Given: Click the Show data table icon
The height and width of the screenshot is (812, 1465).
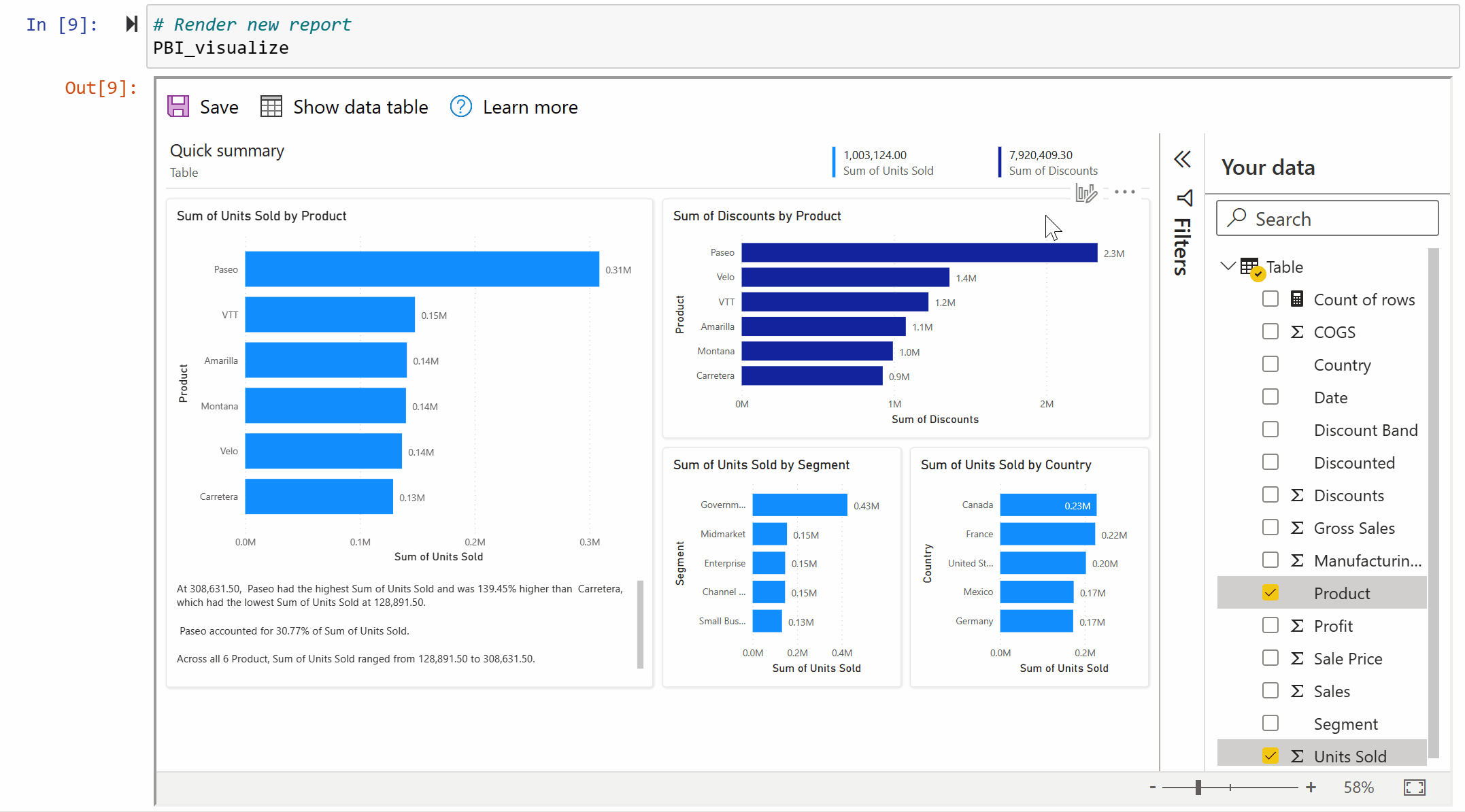Looking at the screenshot, I should click(x=270, y=107).
